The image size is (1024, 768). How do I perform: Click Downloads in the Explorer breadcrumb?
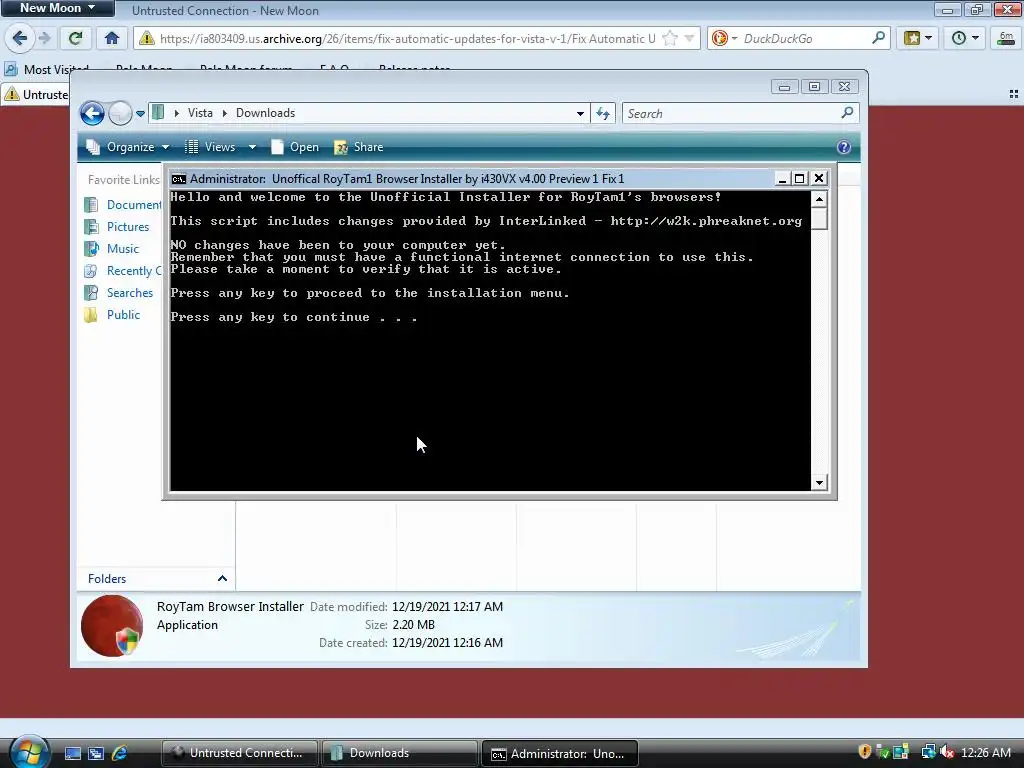tap(265, 113)
